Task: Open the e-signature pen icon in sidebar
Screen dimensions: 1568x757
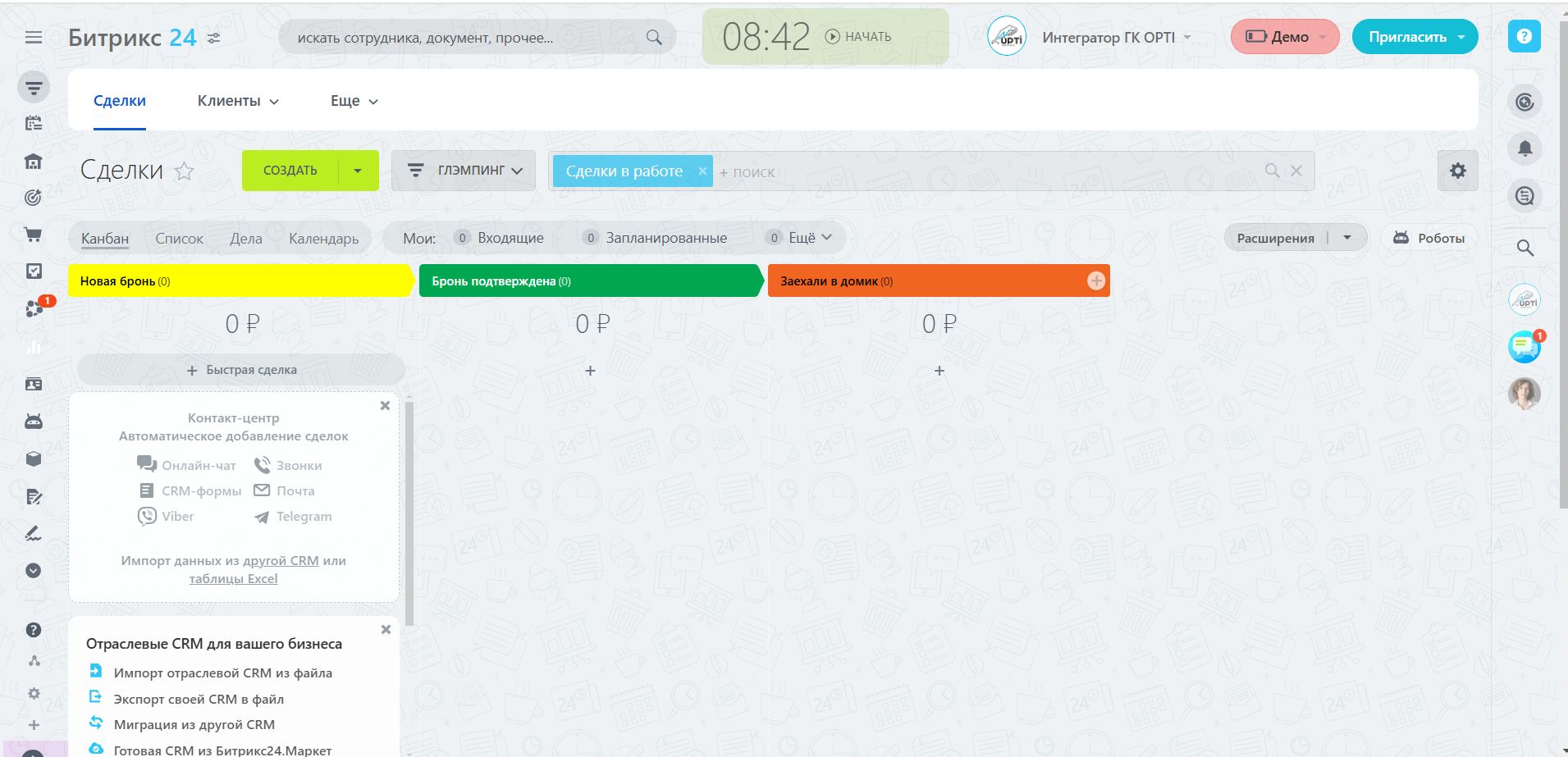Action: pyautogui.click(x=34, y=533)
